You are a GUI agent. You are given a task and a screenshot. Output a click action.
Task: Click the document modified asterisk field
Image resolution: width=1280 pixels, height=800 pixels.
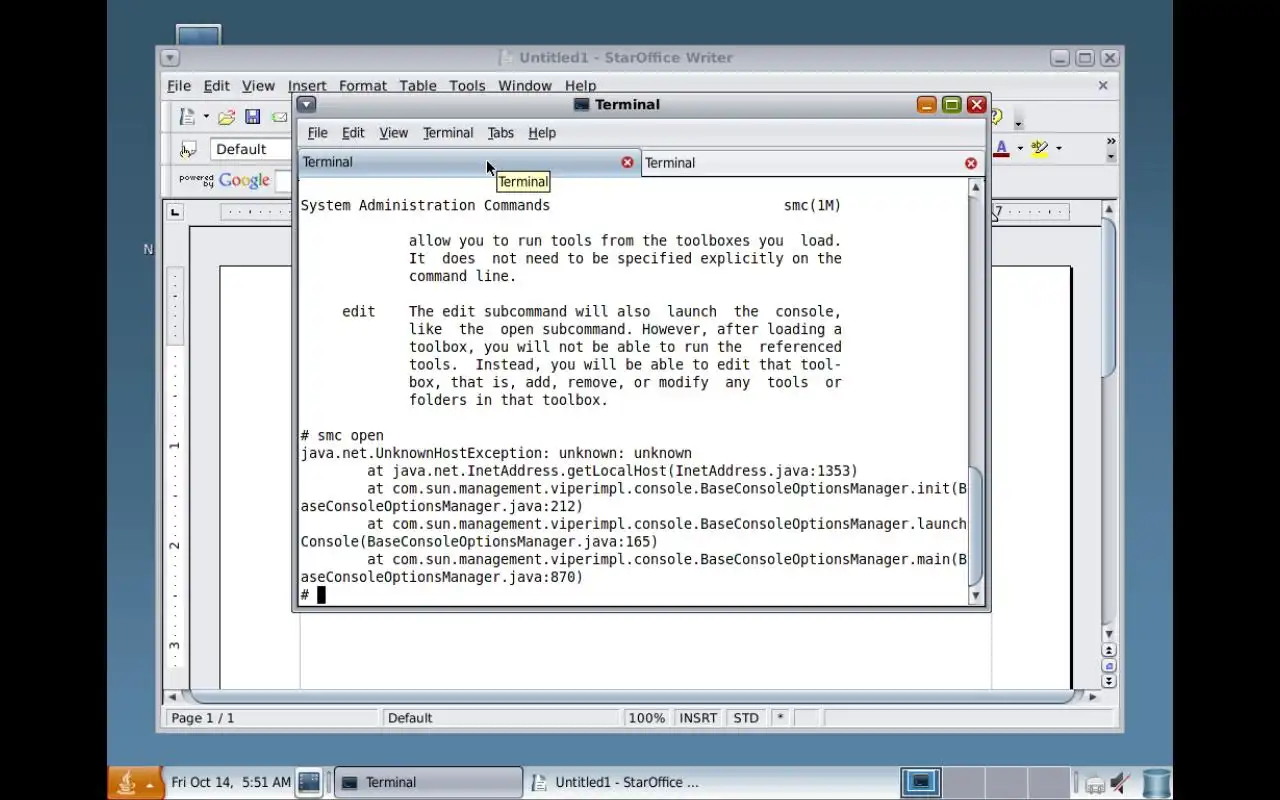coord(780,718)
